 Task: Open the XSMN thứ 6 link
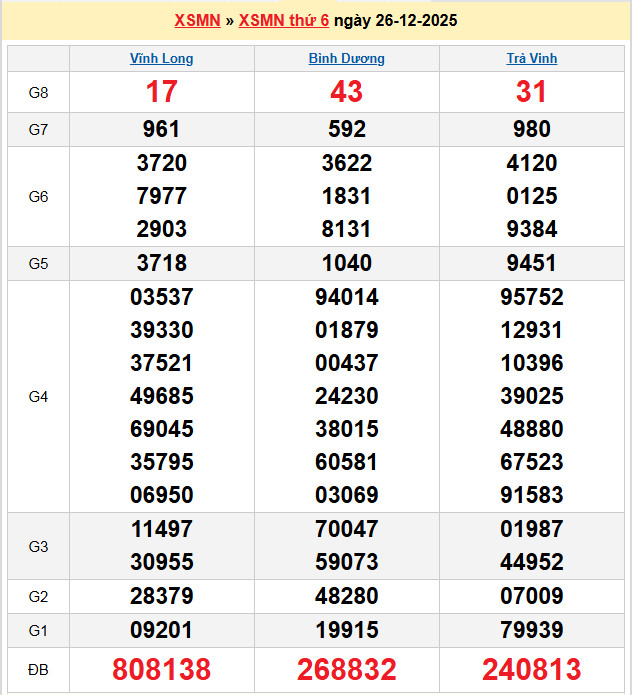coord(284,20)
